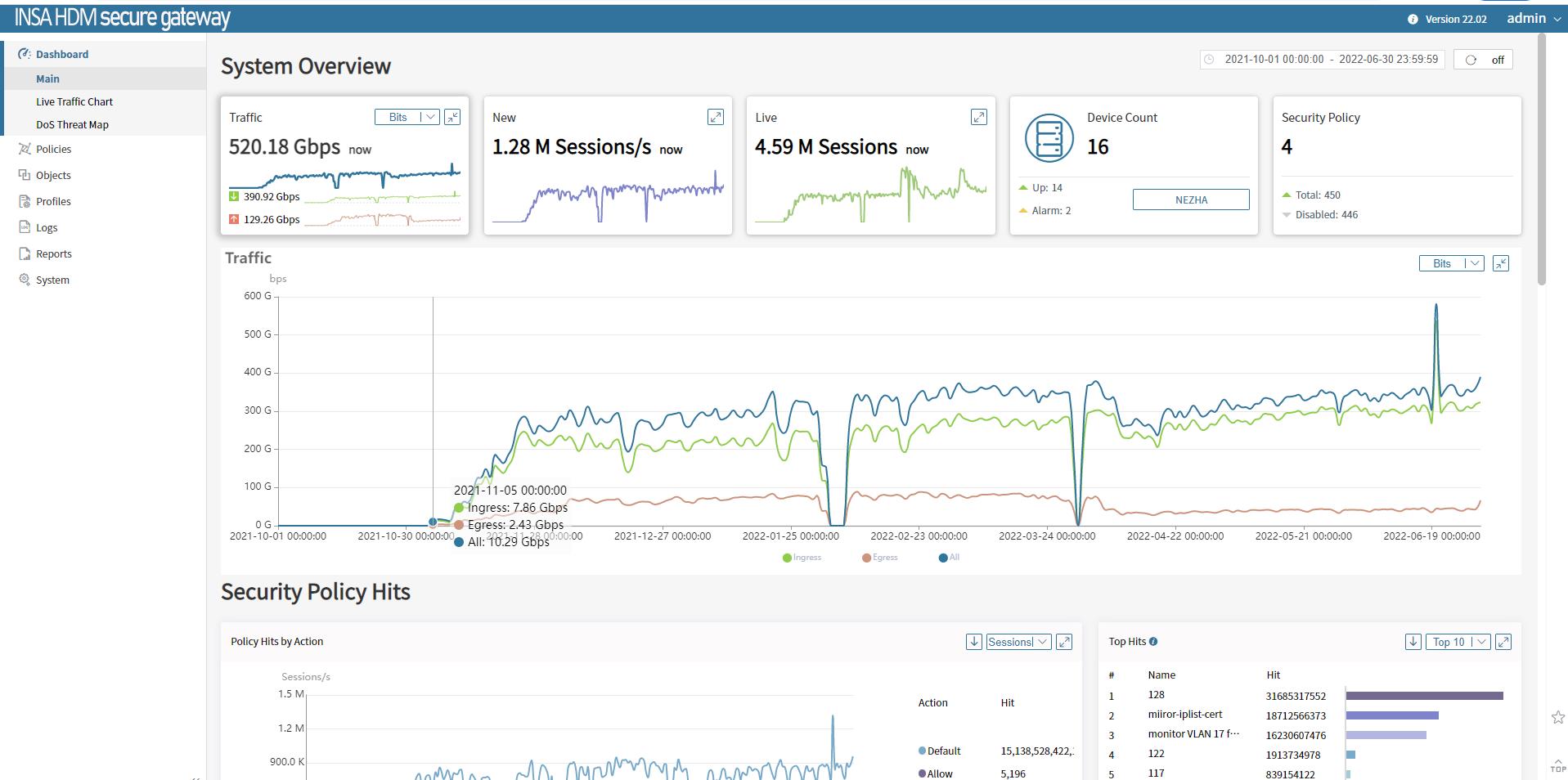Expand the New sessions card
This screenshot has height=780, width=1568.
(716, 117)
